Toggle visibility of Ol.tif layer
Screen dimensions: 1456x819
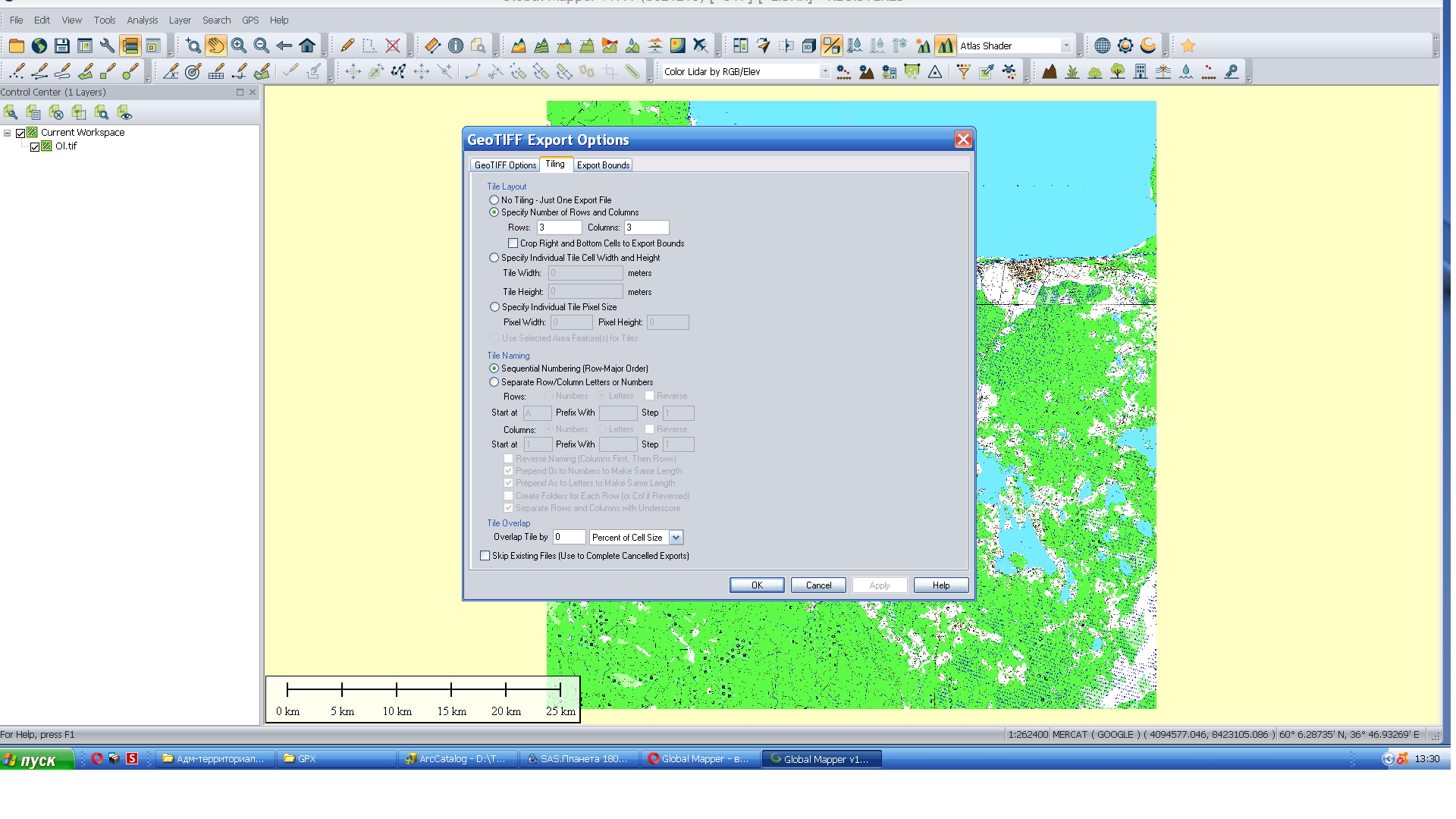tap(35, 146)
